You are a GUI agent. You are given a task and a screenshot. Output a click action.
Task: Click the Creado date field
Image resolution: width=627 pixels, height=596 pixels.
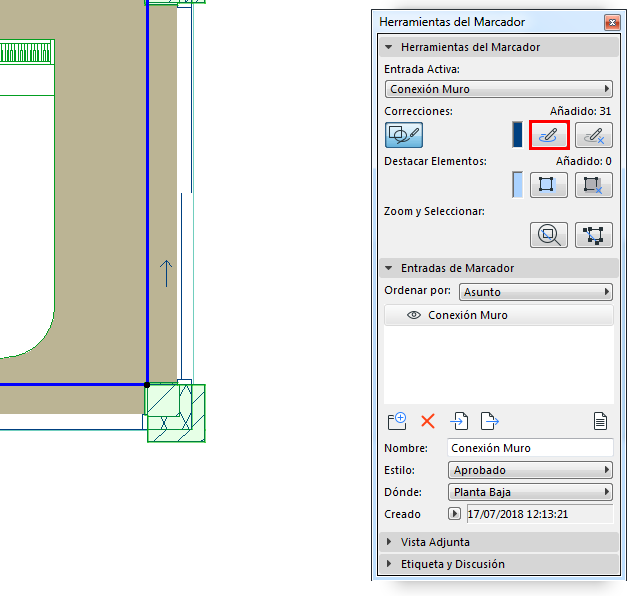tap(540, 514)
